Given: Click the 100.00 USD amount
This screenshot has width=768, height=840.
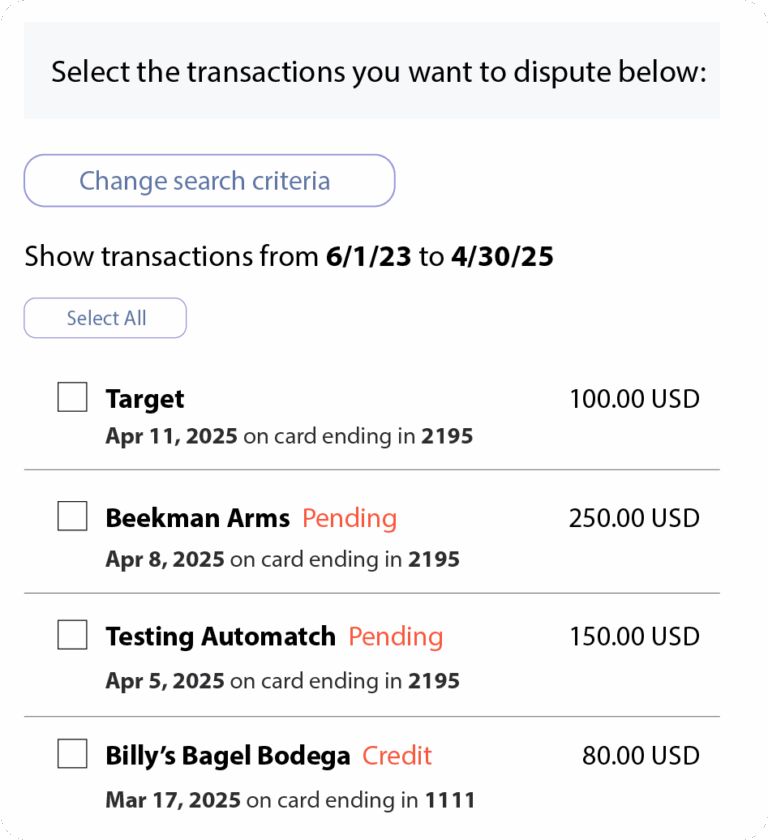Looking at the screenshot, I should [635, 399].
